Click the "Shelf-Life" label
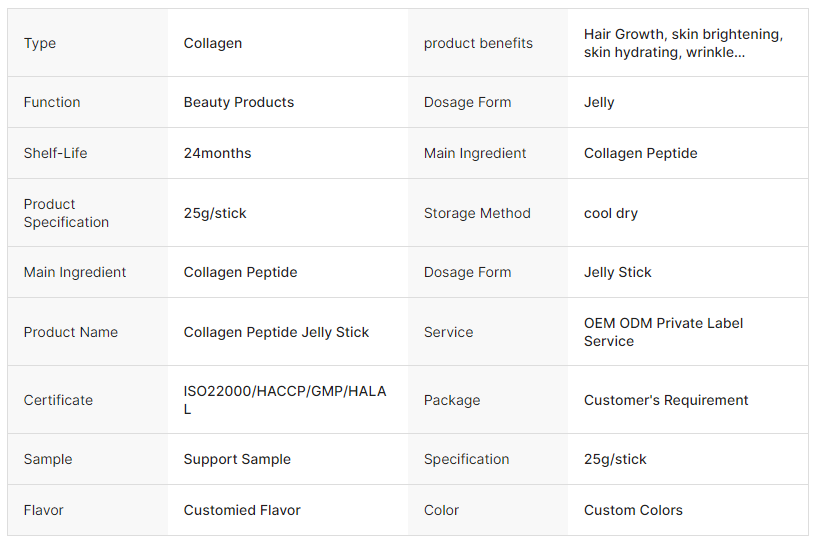 pos(55,153)
